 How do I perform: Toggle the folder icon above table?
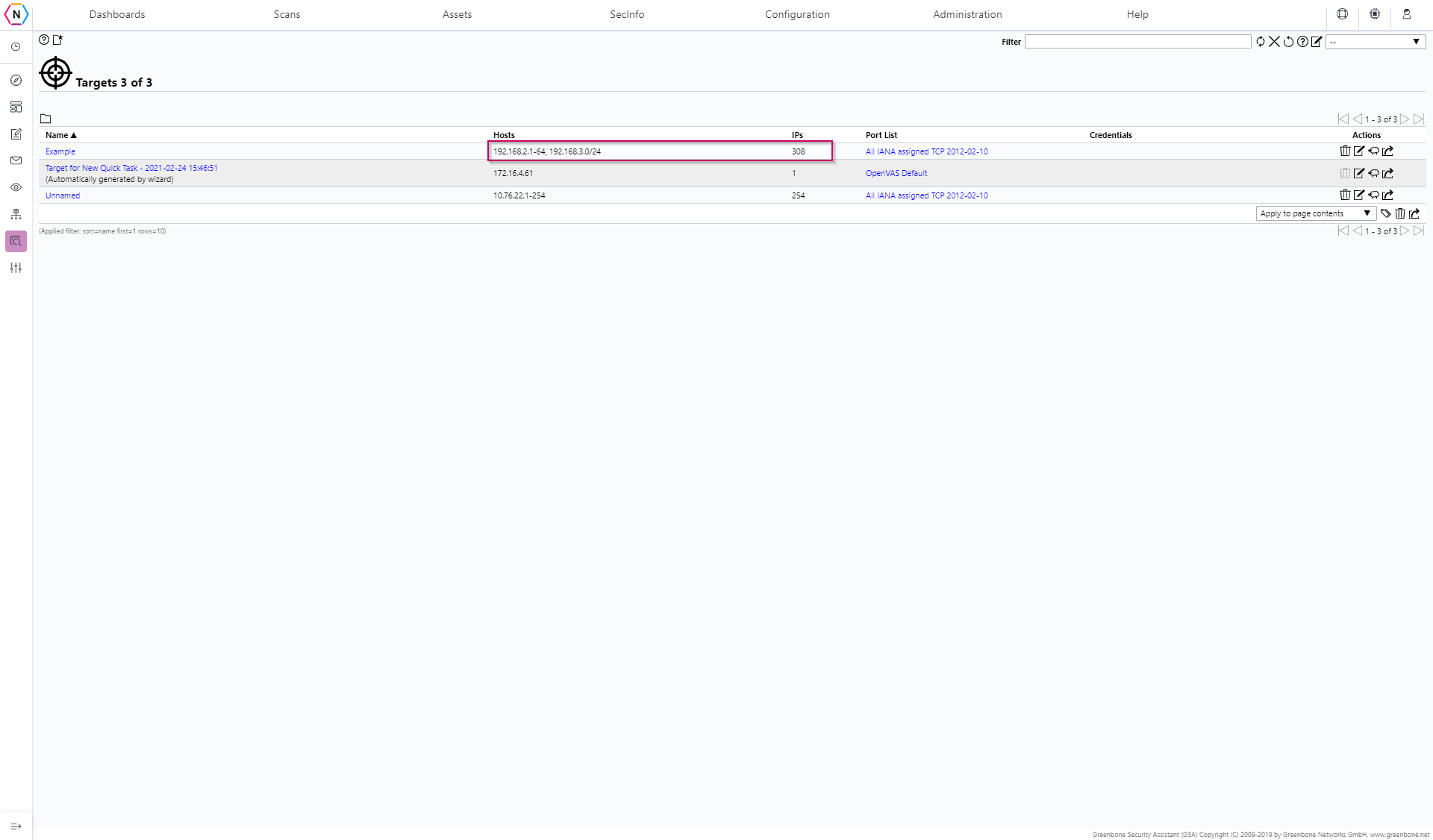[x=46, y=119]
